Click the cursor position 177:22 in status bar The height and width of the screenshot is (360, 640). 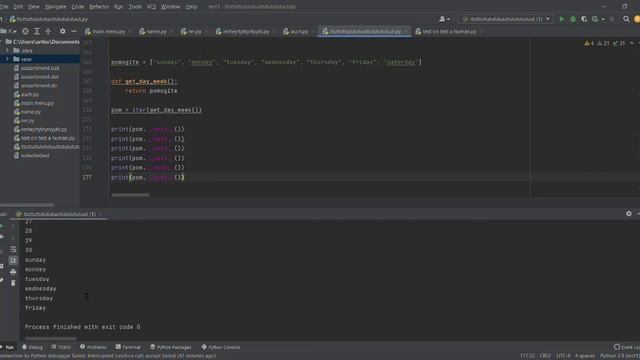(x=527, y=356)
